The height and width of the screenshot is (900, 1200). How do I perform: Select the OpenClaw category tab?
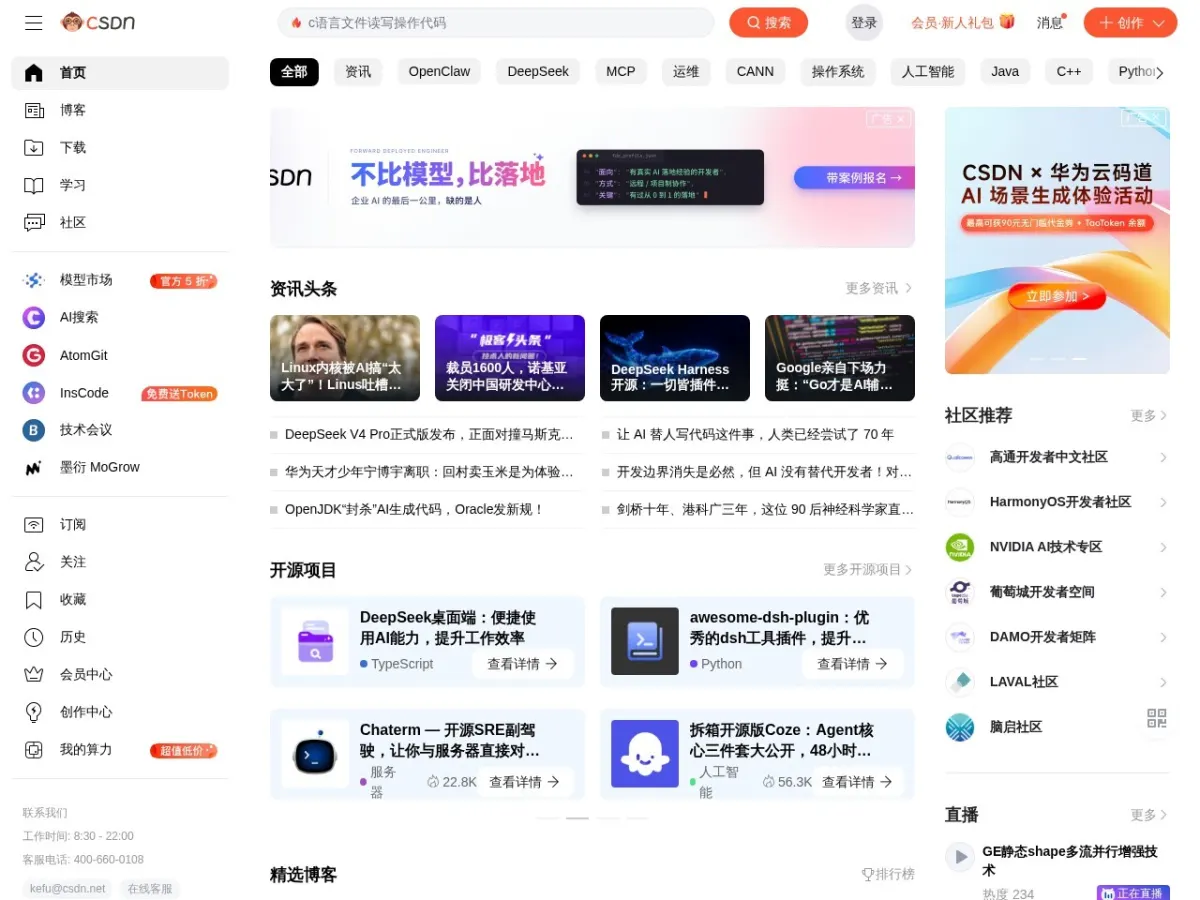tap(439, 71)
